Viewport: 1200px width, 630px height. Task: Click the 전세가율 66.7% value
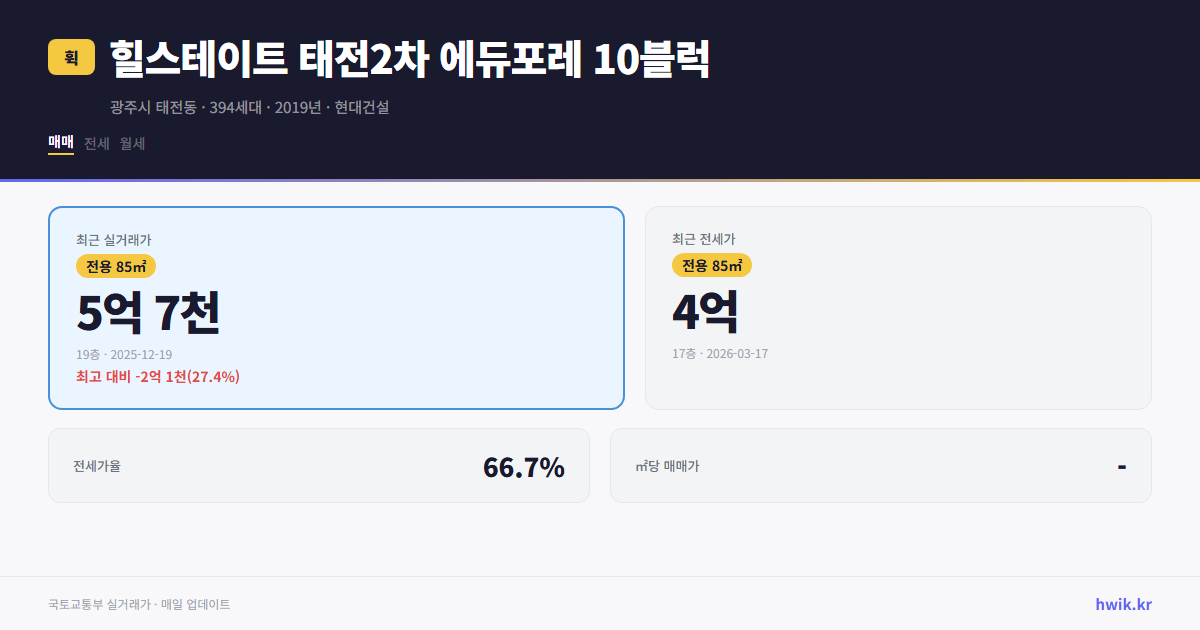pyautogui.click(x=523, y=466)
